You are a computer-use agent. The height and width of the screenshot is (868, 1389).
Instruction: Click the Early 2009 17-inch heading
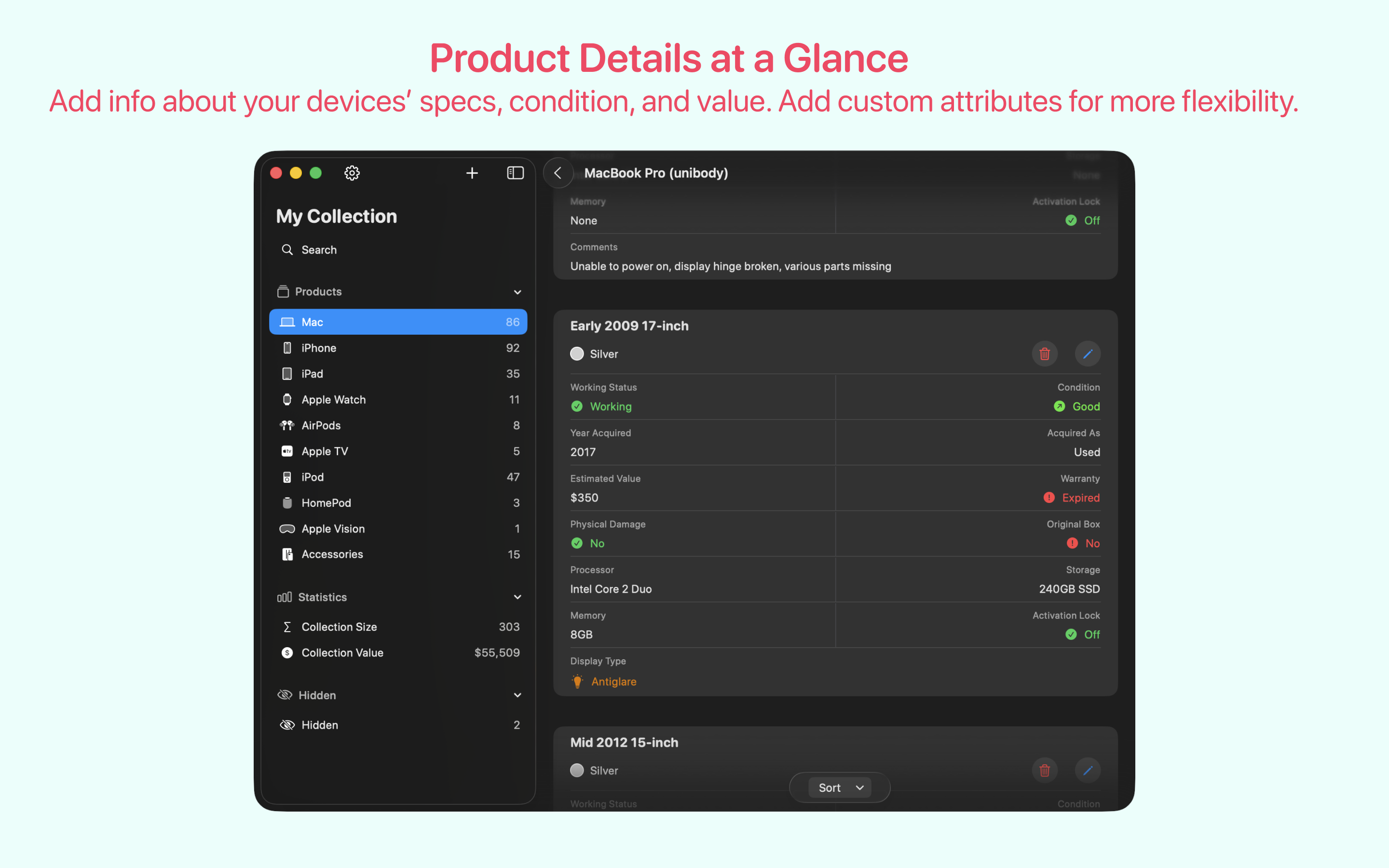pos(629,325)
